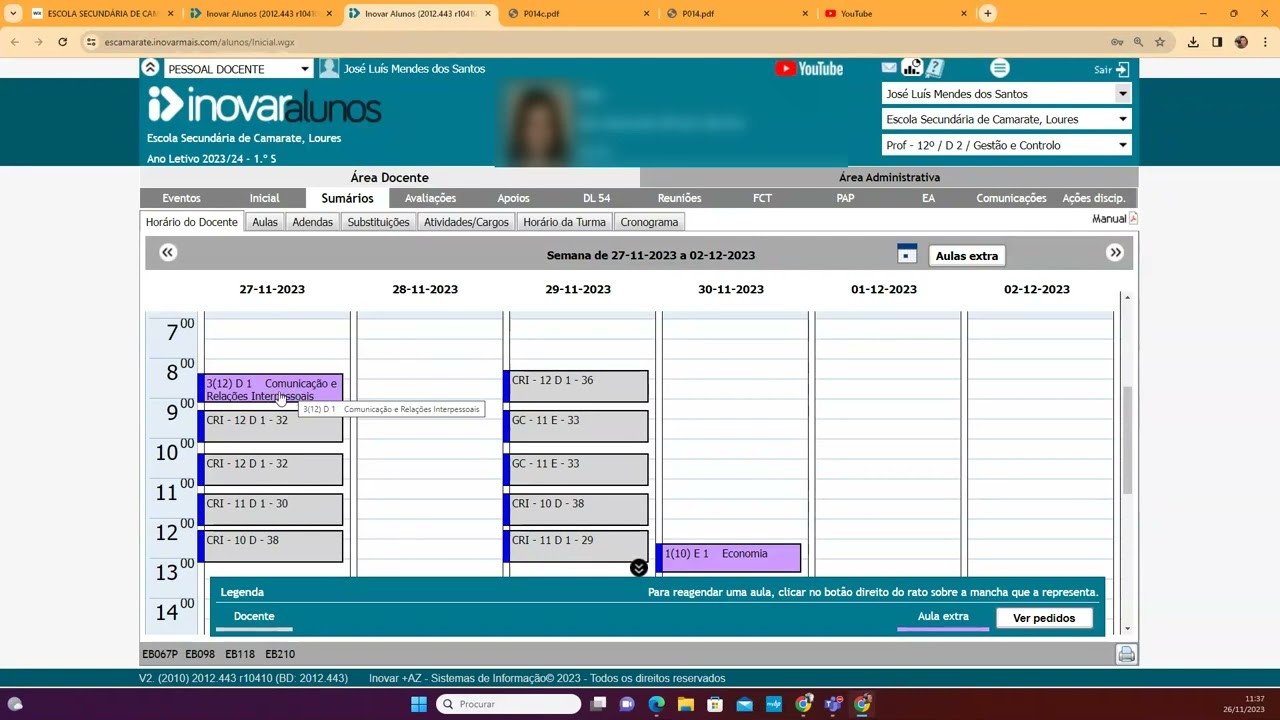Click the EB067P code in the footer
Viewport: 1280px width, 720px height.
tap(160, 654)
